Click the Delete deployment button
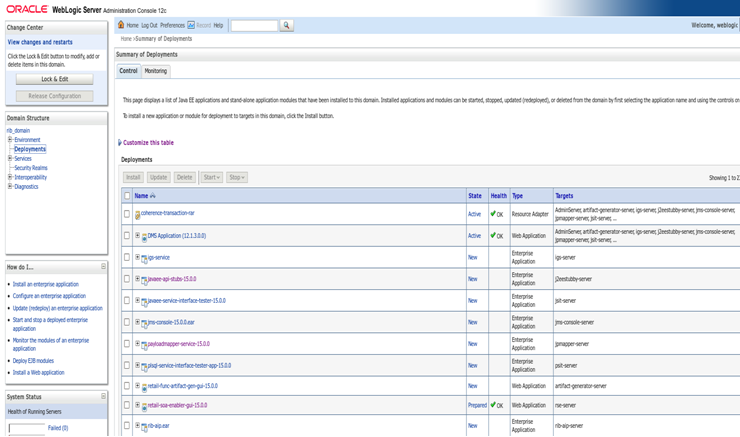 point(185,177)
